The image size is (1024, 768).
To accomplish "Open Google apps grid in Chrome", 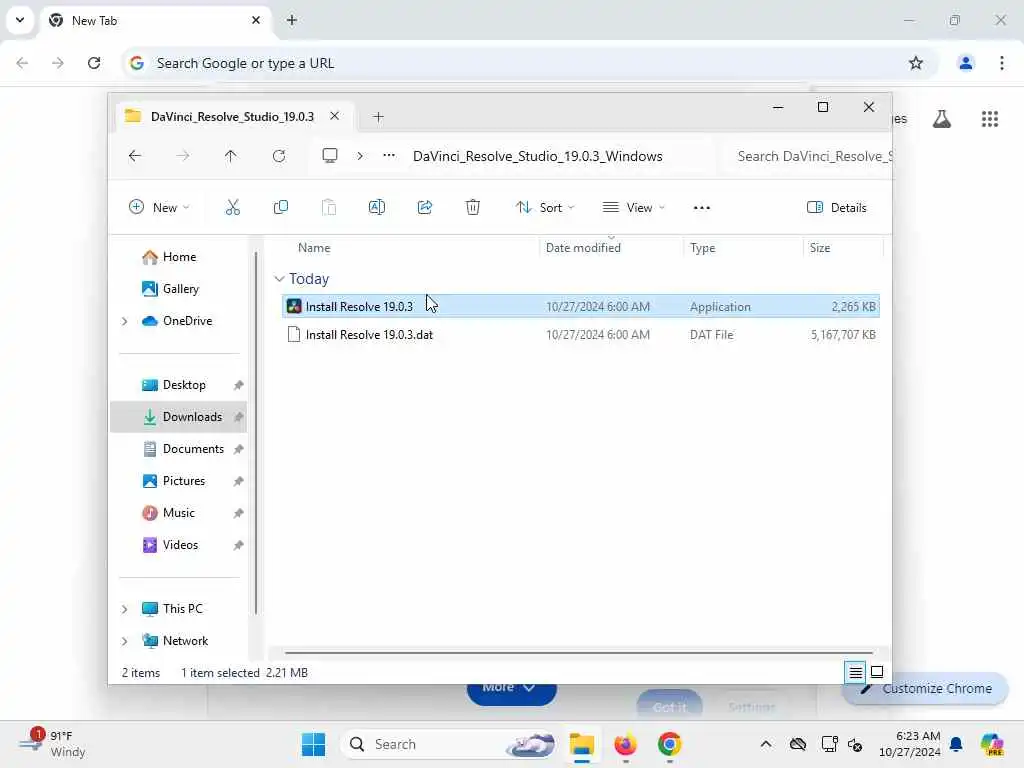I will click(989, 119).
